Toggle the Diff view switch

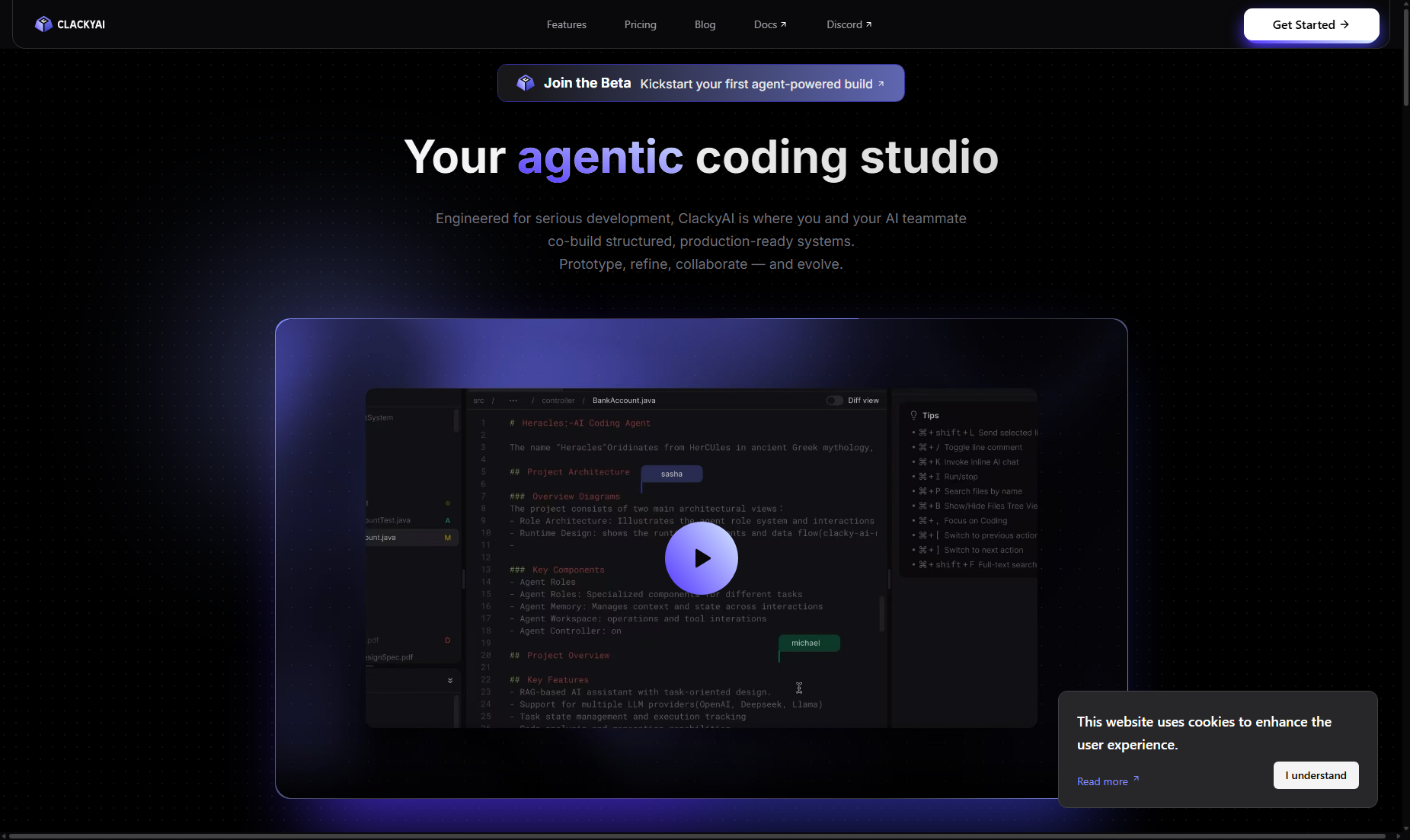click(834, 401)
